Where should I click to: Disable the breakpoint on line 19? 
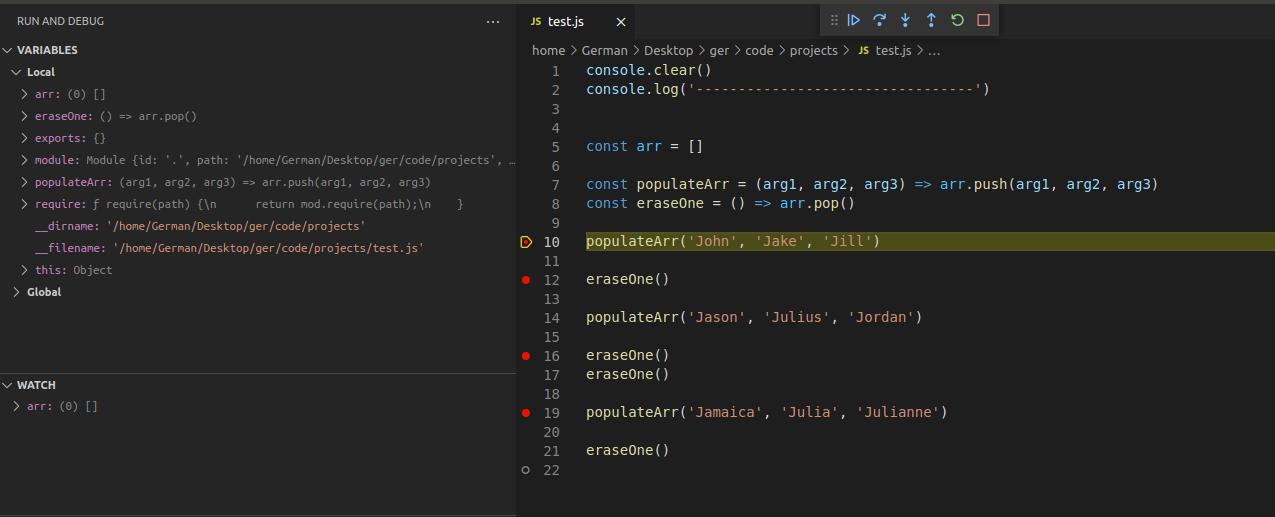pyautogui.click(x=526, y=412)
